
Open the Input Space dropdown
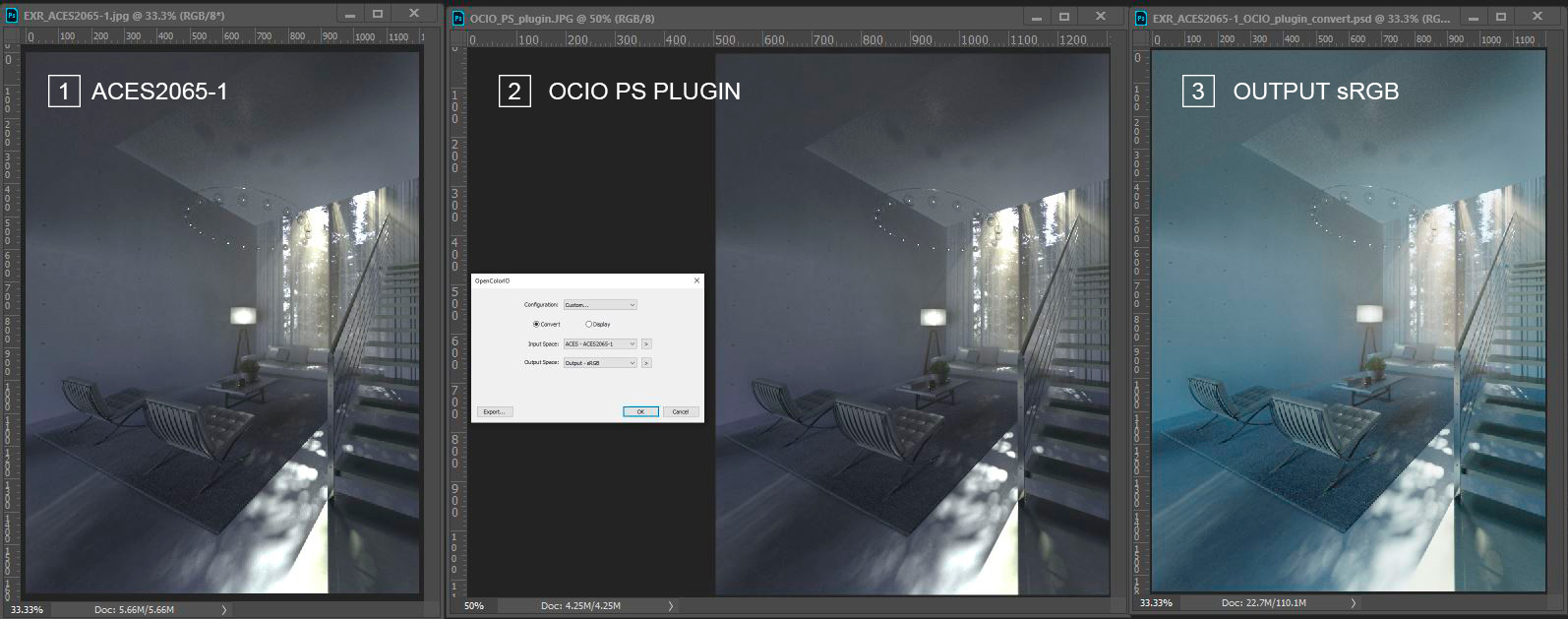pyautogui.click(x=600, y=343)
